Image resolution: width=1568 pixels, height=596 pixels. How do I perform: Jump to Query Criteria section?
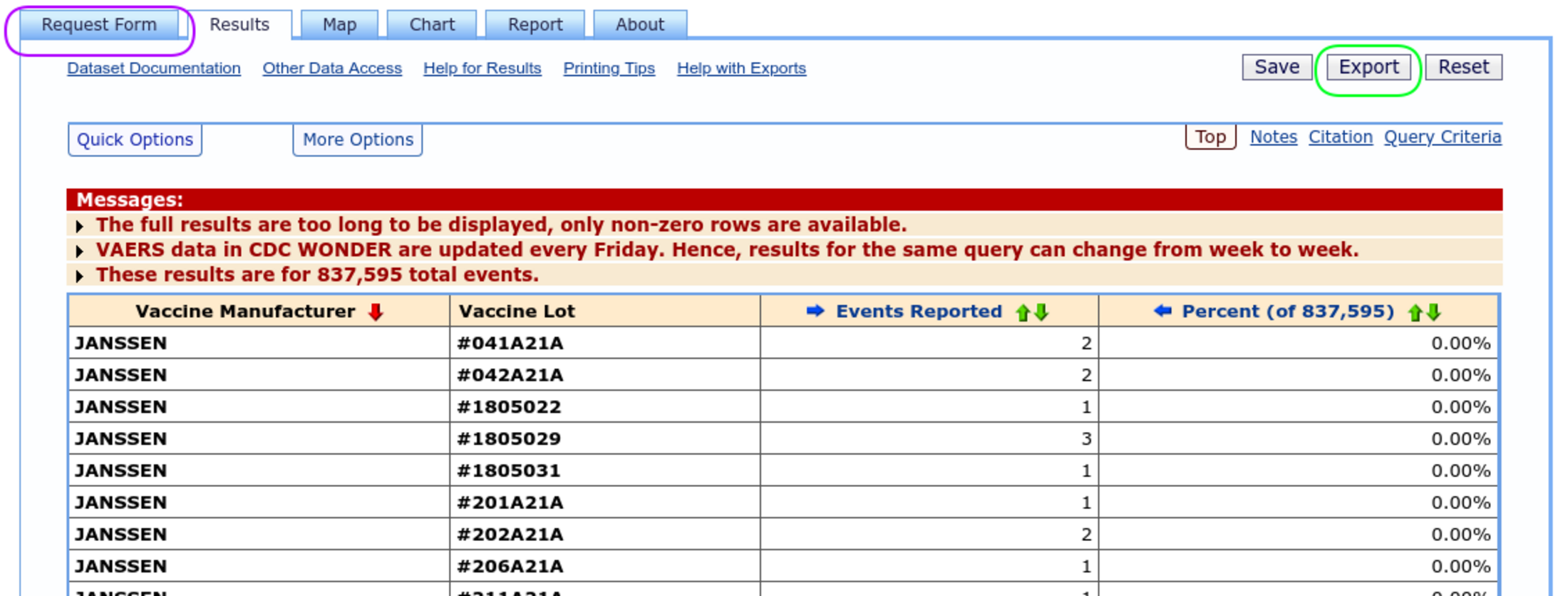(1443, 137)
